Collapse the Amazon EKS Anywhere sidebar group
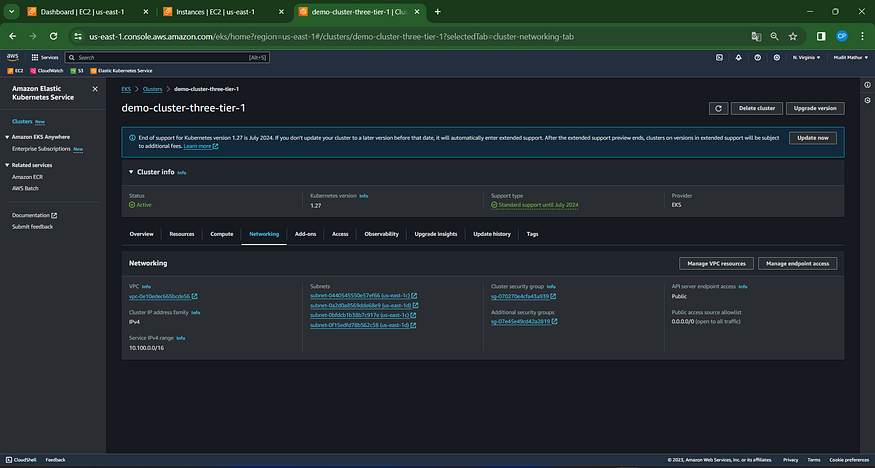The width and height of the screenshot is (875, 468). click(x=7, y=137)
